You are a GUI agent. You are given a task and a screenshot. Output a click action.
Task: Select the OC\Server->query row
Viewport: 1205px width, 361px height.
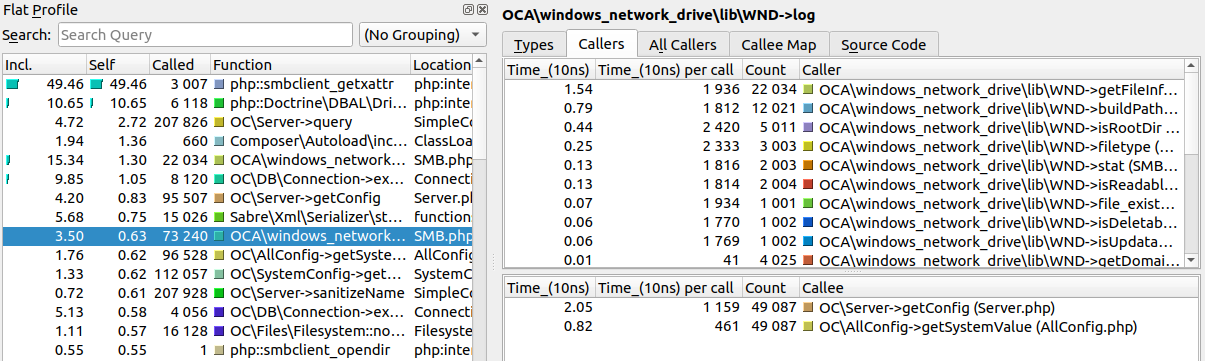(x=237, y=122)
